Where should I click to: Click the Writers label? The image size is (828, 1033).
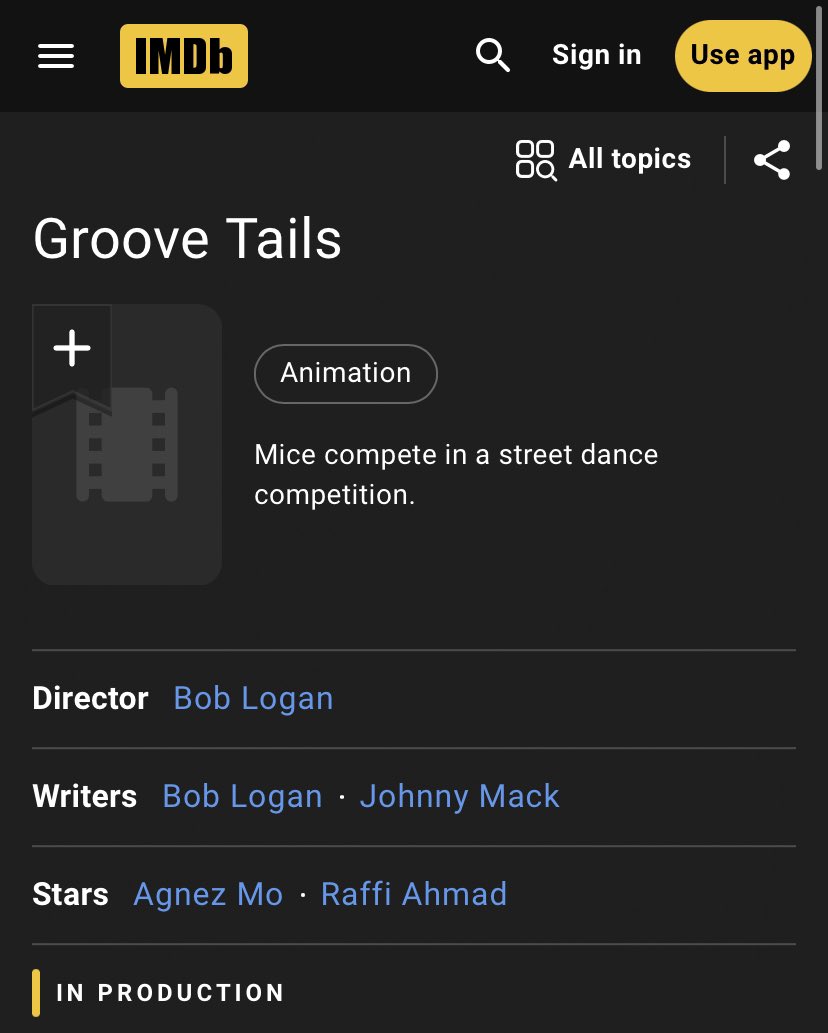click(x=85, y=796)
